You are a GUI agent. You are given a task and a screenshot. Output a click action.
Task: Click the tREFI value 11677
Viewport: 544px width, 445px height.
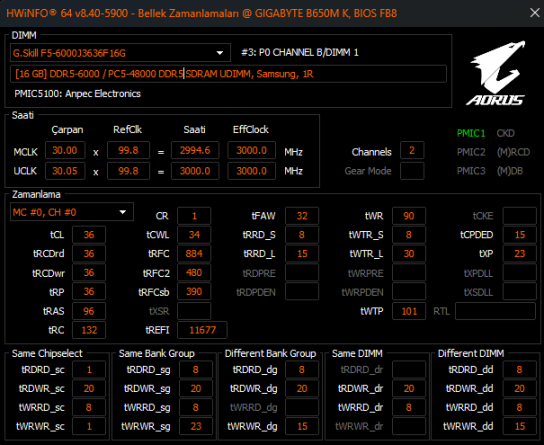point(202,330)
